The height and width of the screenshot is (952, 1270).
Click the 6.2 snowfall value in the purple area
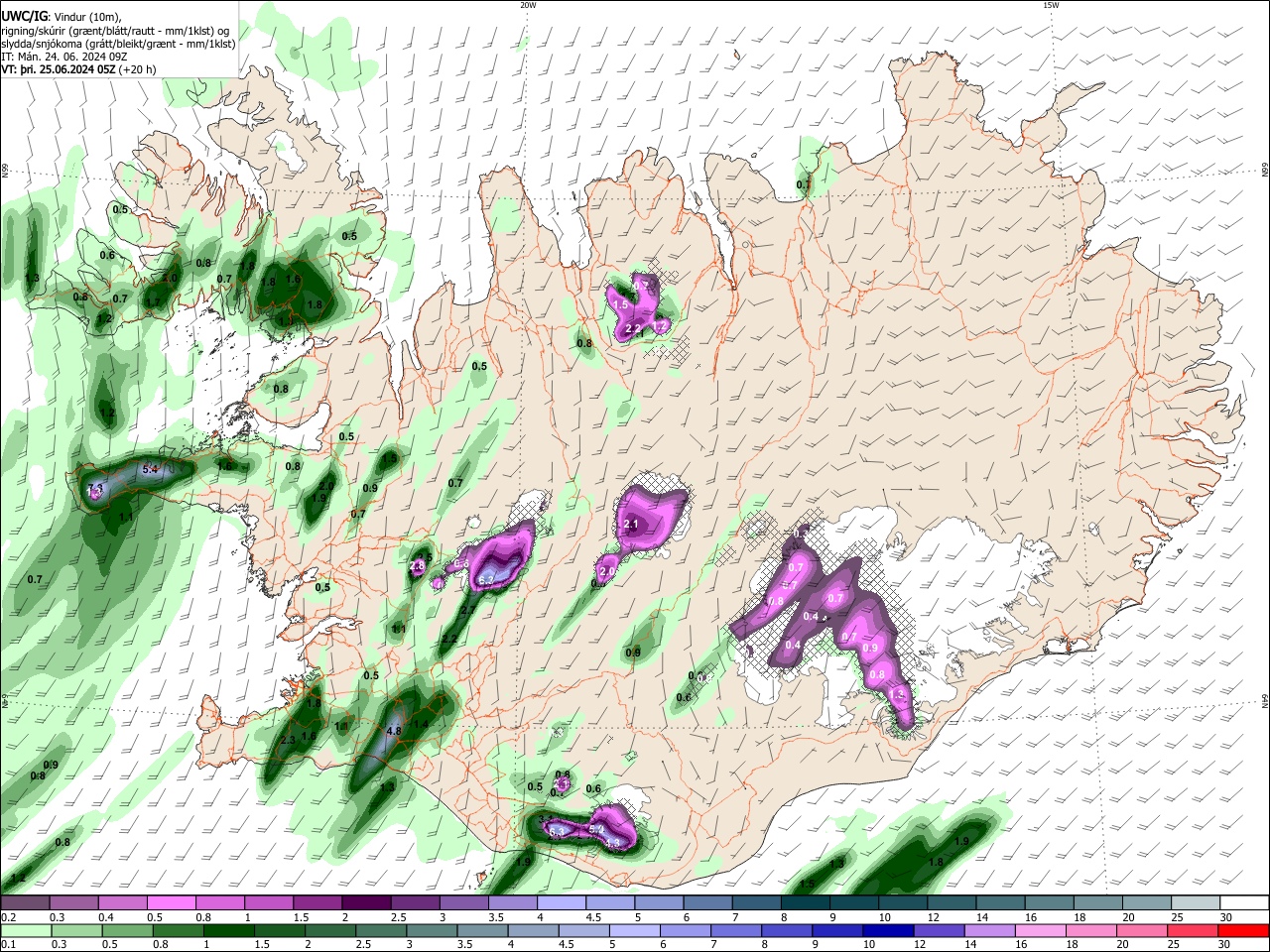[x=486, y=579]
